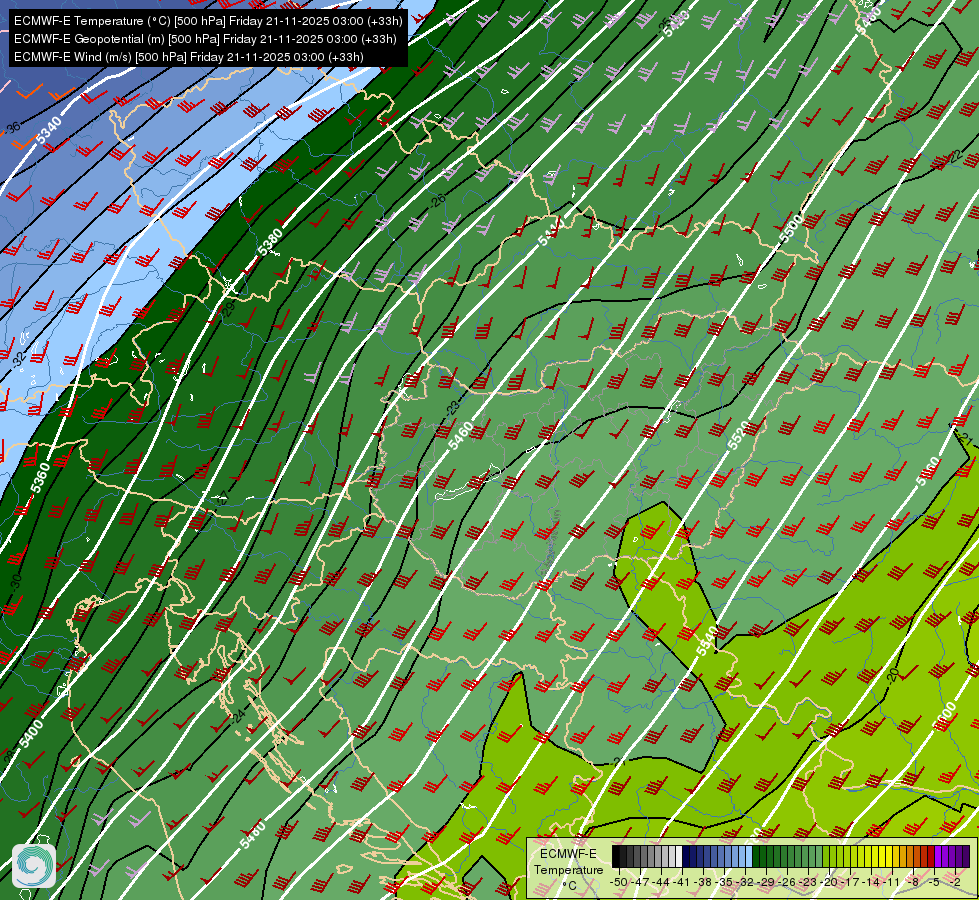Click the 5520 geopotential contour label
979x900 pixels.
[739, 435]
